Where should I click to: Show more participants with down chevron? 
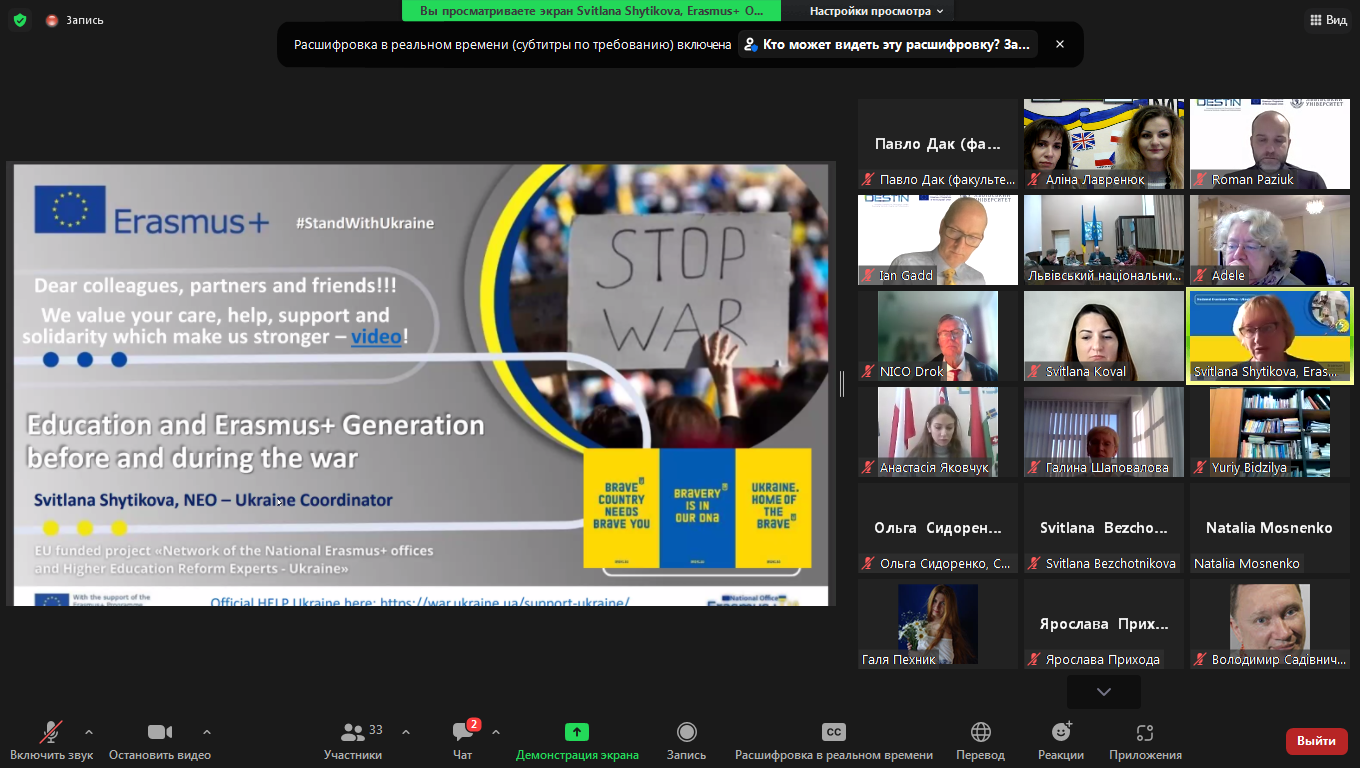click(1104, 692)
